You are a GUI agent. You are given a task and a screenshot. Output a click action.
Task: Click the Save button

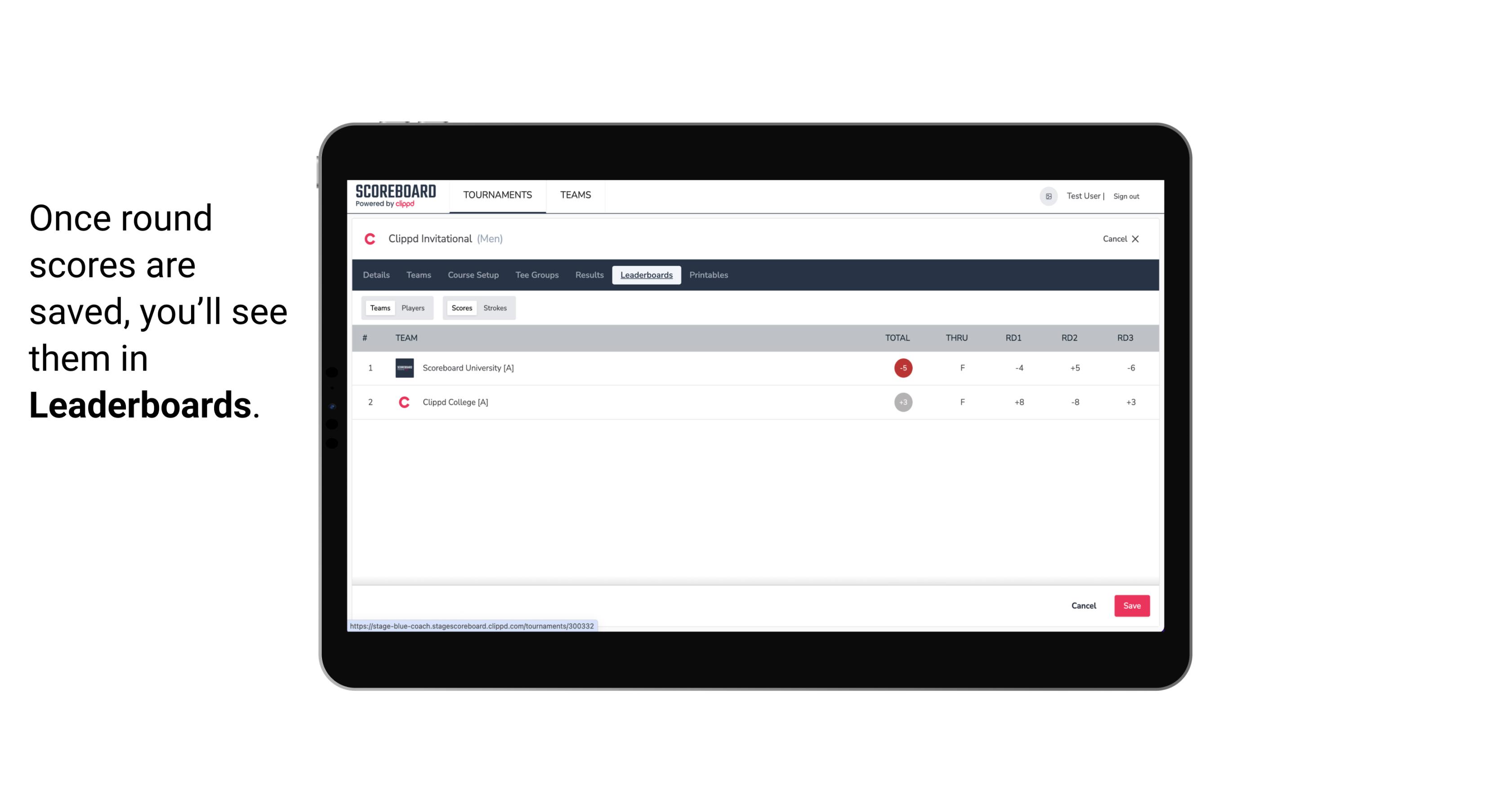pyautogui.click(x=1131, y=605)
